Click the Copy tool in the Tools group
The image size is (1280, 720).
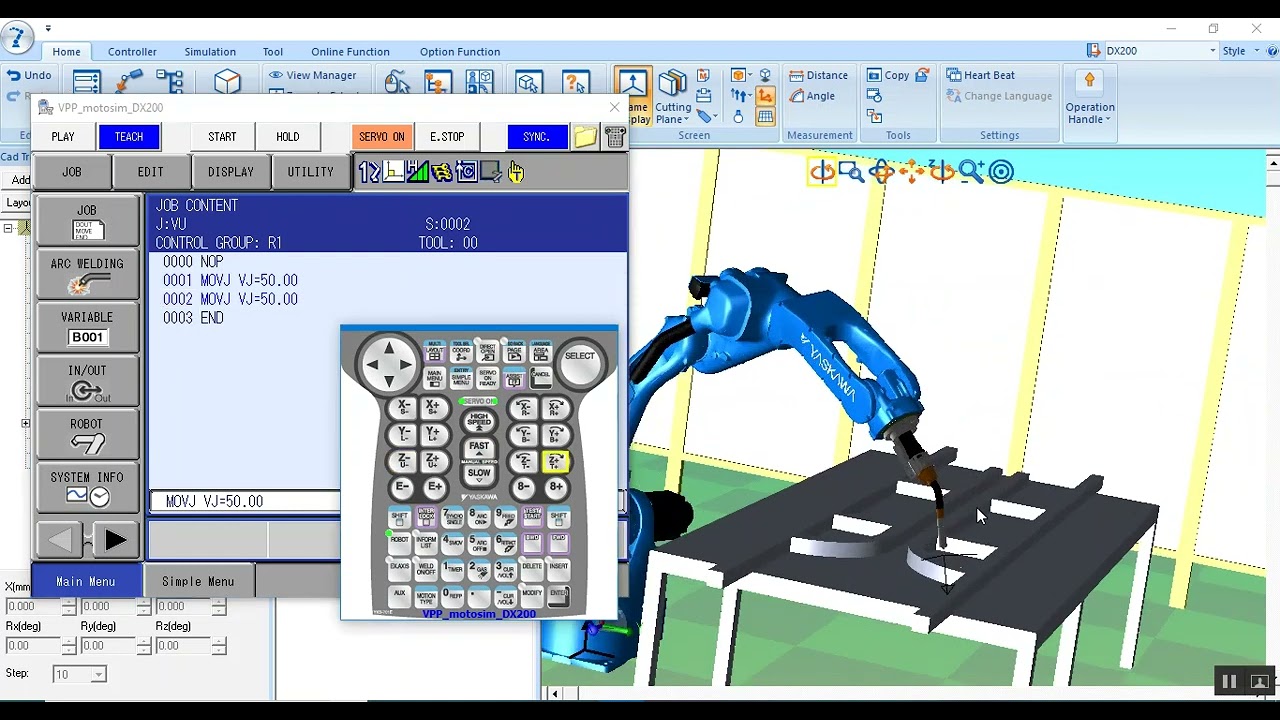coord(888,75)
